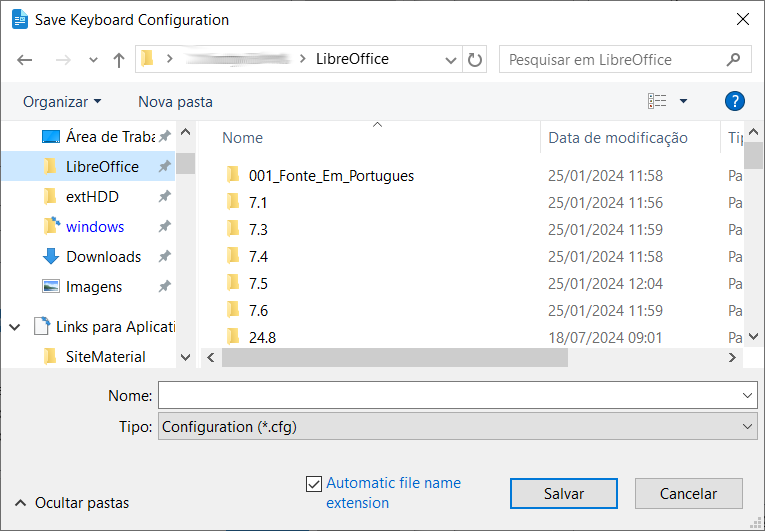Image resolution: width=765 pixels, height=531 pixels.
Task: Open SiteMaterial folder in sidebar
Action: coord(105,357)
